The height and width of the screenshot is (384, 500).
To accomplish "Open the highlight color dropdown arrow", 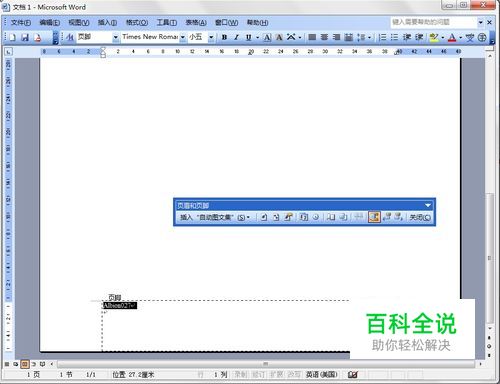I will click(443, 37).
